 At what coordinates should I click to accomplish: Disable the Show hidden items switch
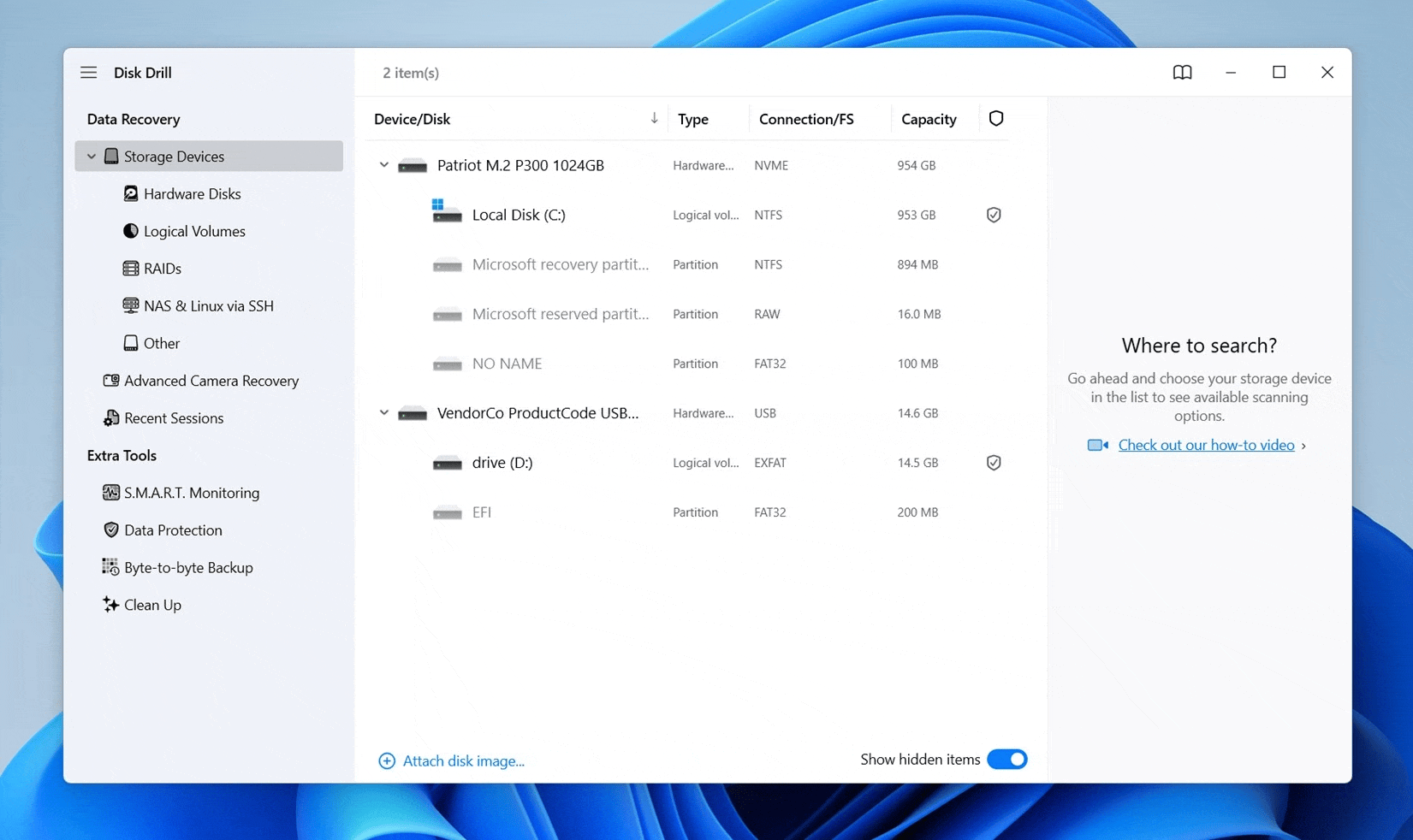click(x=1007, y=759)
